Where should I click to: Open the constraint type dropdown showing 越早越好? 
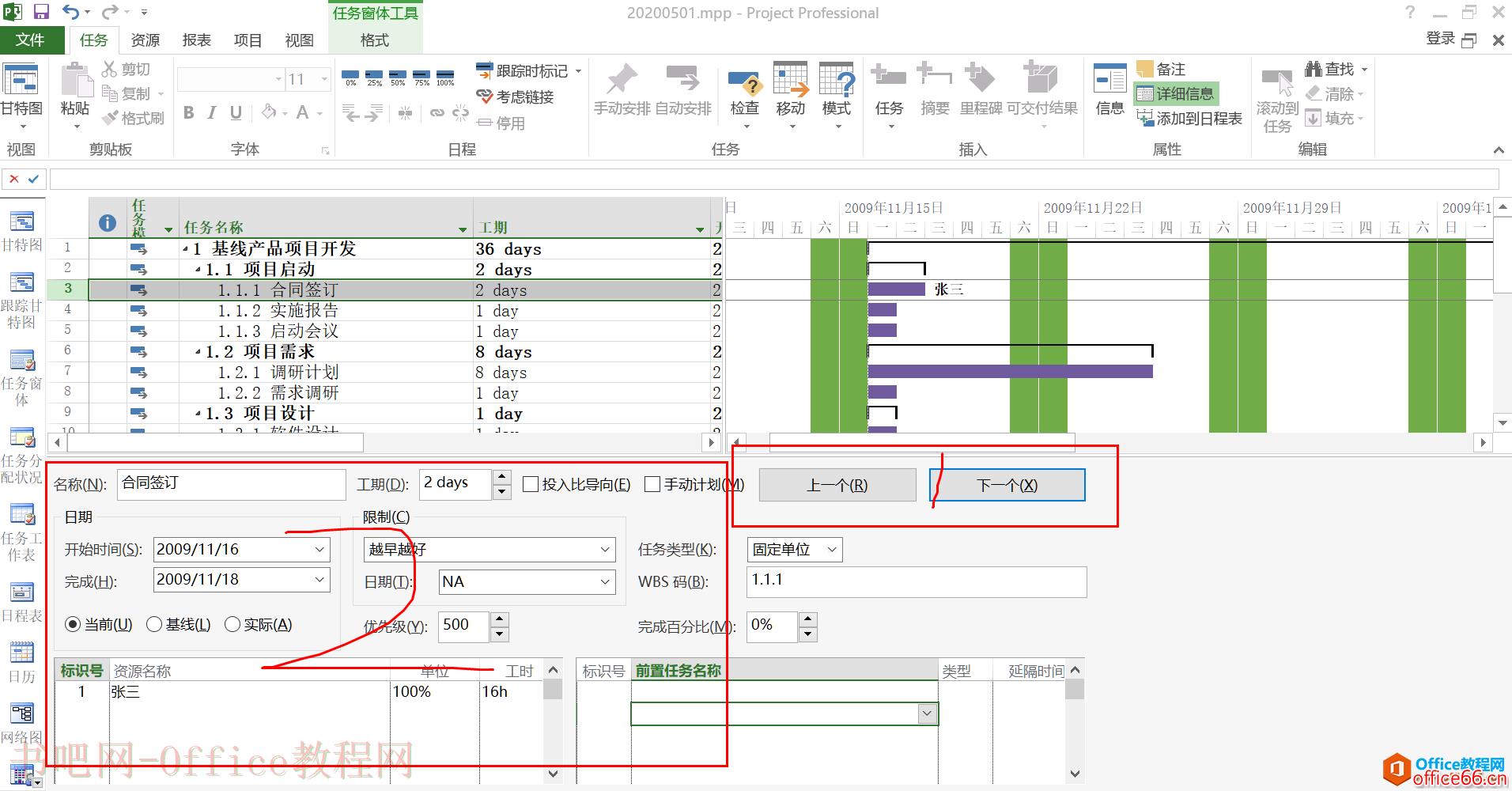pyautogui.click(x=605, y=549)
